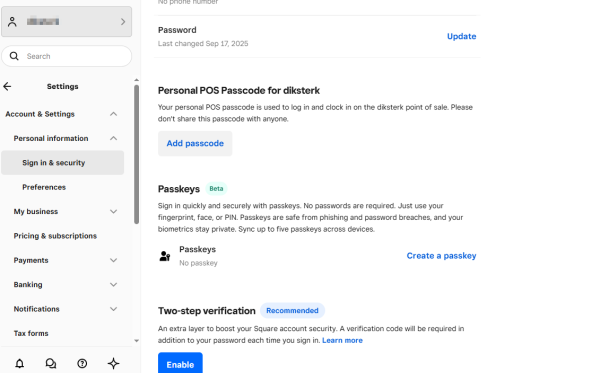Expand the My business section
This screenshot has width=600, height=373.
pos(113,212)
